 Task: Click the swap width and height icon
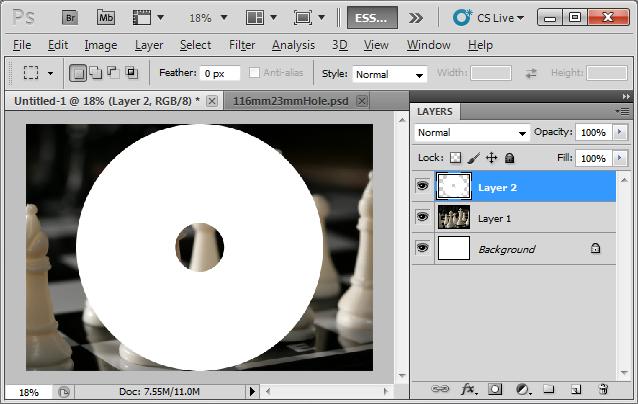point(531,74)
